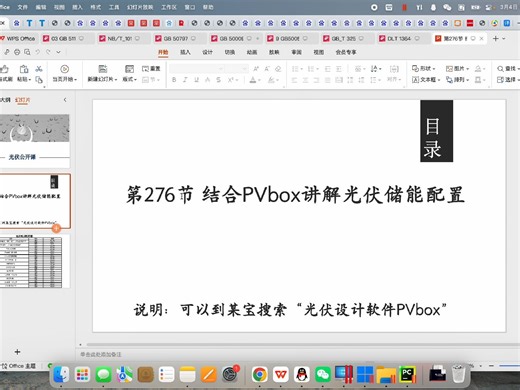Open the font name combo box
The image size is (520, 390).
click(197, 69)
